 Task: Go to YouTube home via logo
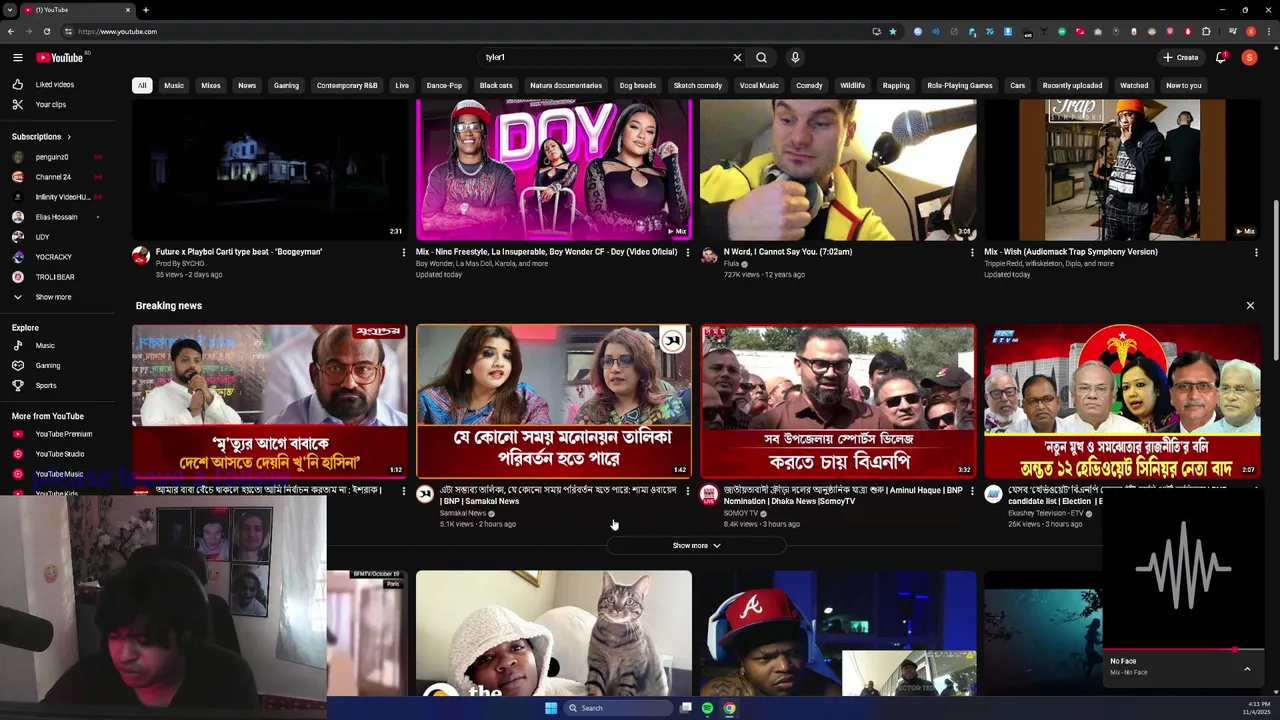(x=61, y=58)
